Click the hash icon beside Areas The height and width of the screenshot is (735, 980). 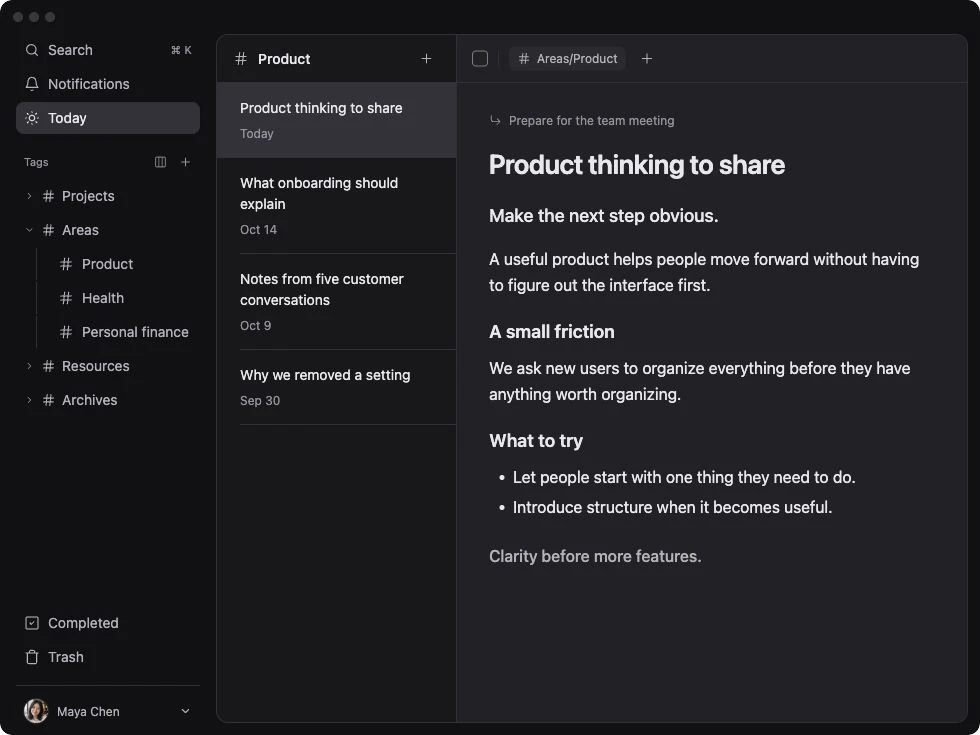tap(48, 230)
